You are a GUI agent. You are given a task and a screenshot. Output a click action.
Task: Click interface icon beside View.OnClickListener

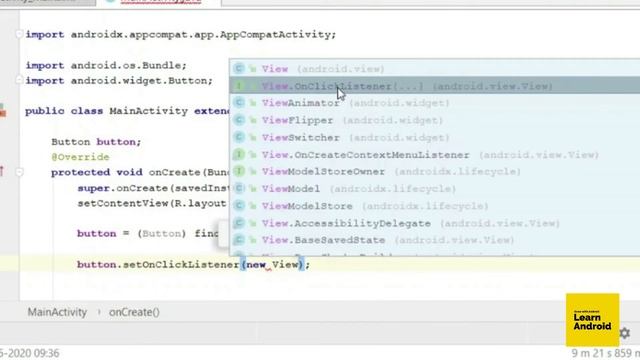click(x=239, y=86)
